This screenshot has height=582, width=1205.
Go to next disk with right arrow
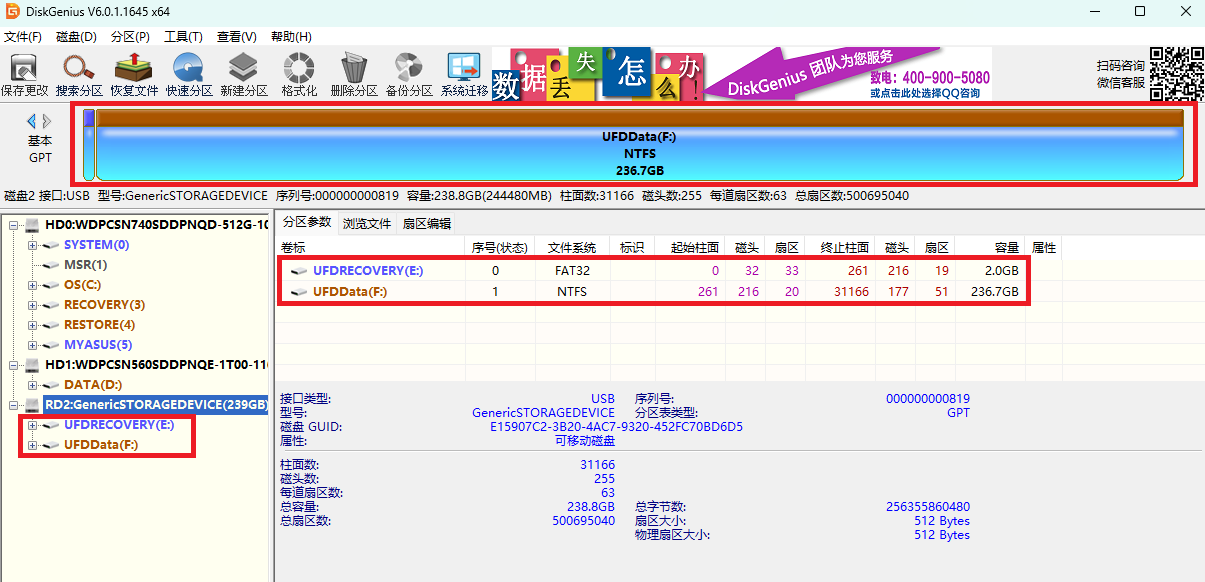pos(47,121)
